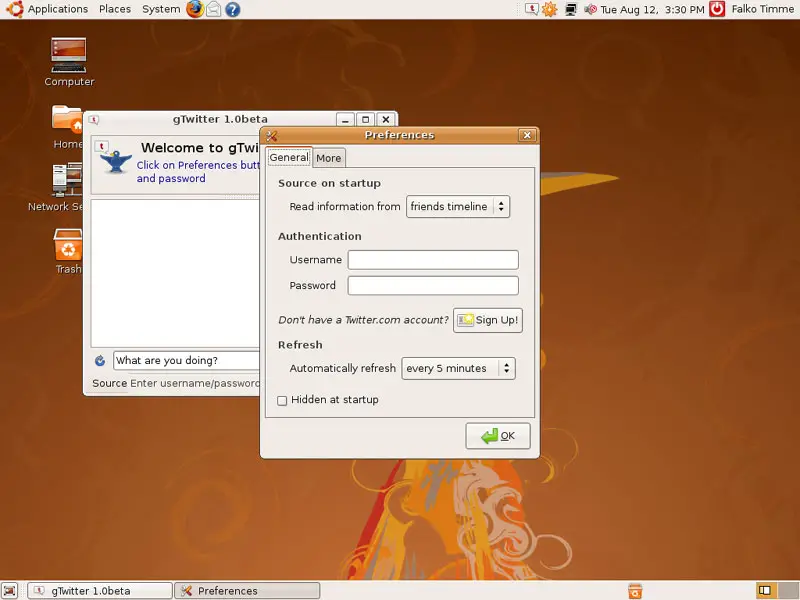Close the Preferences dialog
The image size is (800, 600).
pos(527,135)
